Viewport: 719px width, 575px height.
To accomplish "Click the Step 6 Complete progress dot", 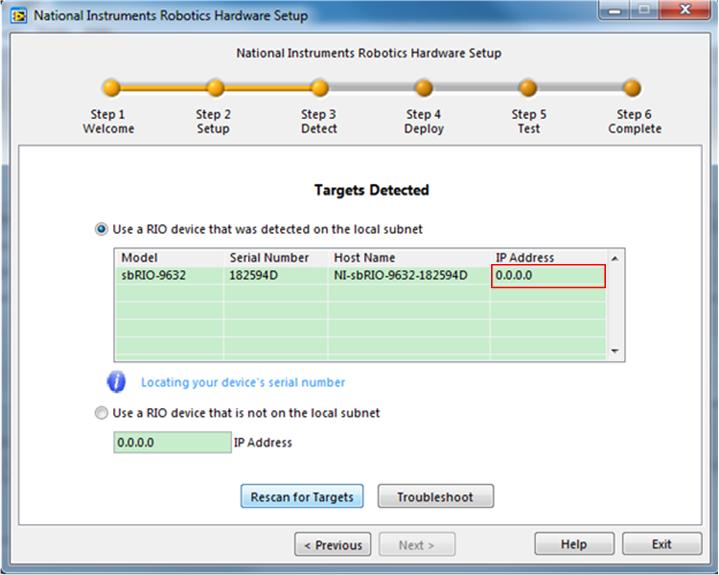I will [632, 88].
